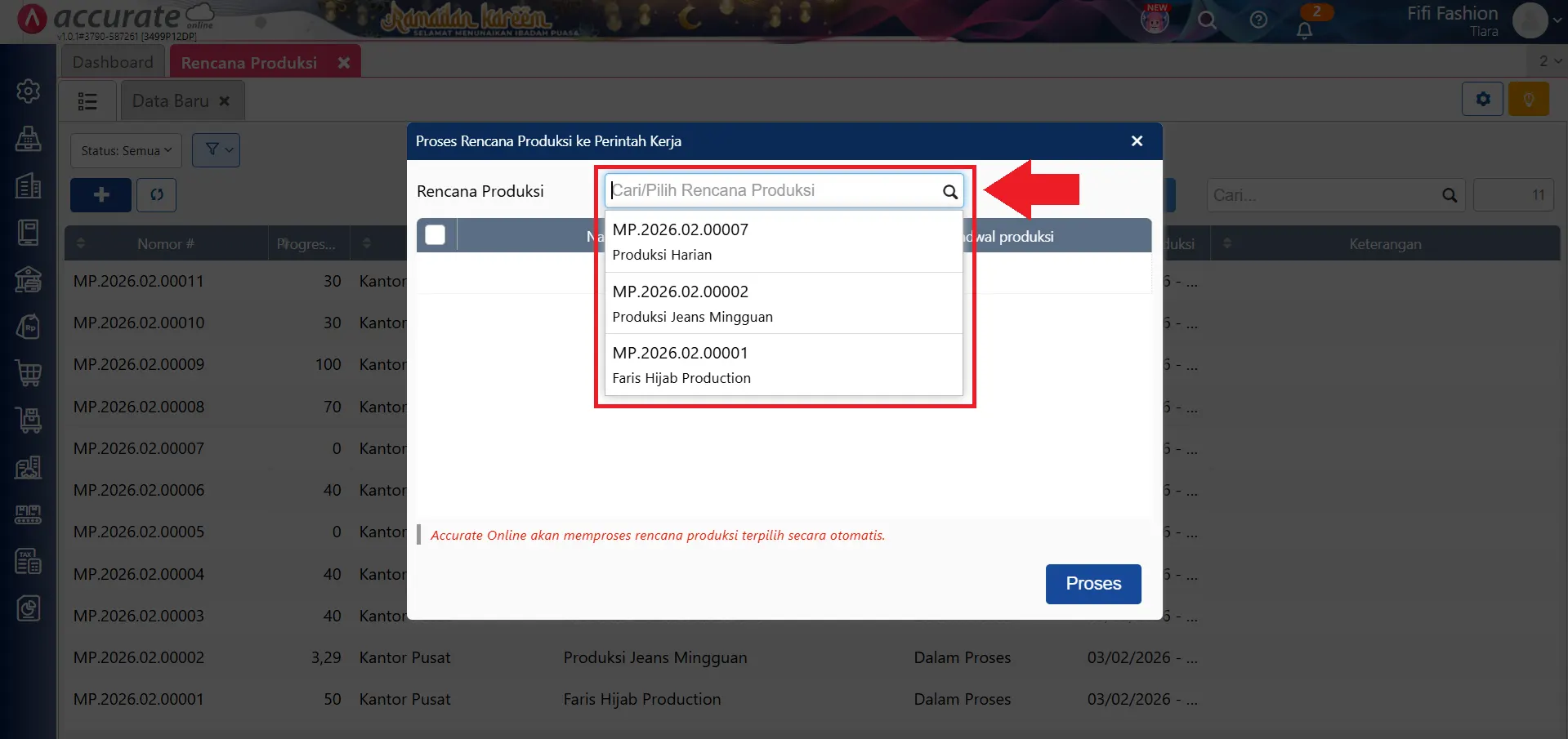This screenshot has width=1568, height=739.
Task: Click the refresh icon button
Action: click(157, 195)
